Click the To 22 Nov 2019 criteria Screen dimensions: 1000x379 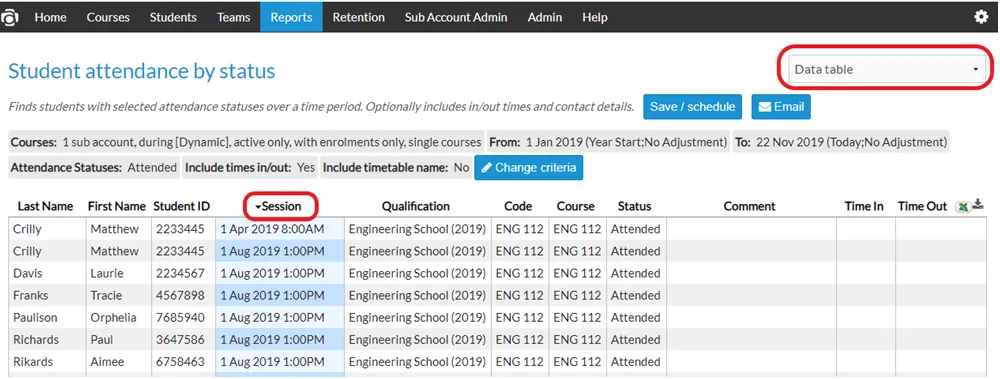(841, 142)
